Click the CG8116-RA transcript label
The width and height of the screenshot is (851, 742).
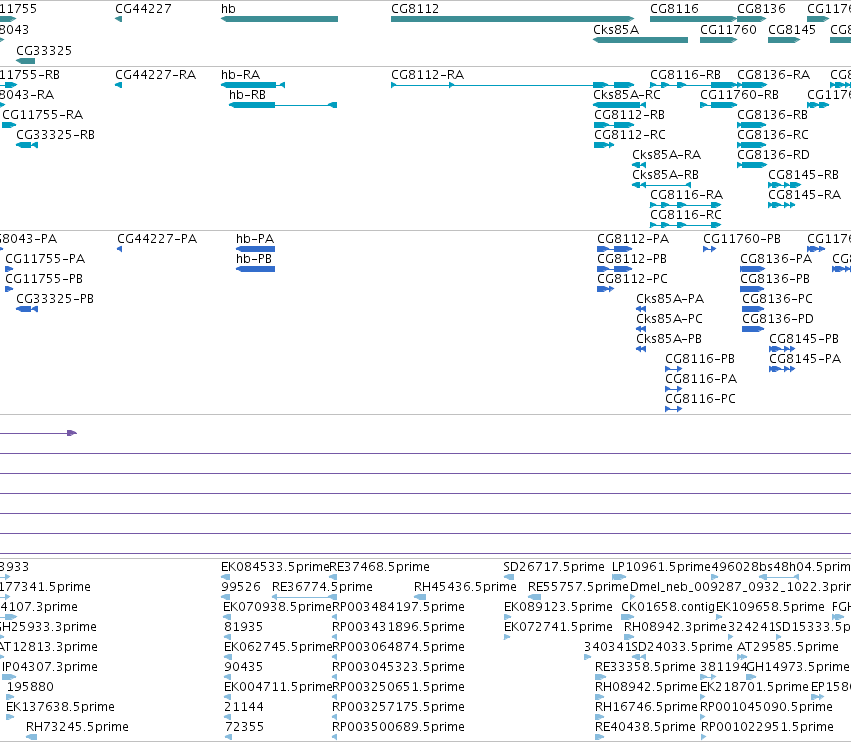coord(687,194)
